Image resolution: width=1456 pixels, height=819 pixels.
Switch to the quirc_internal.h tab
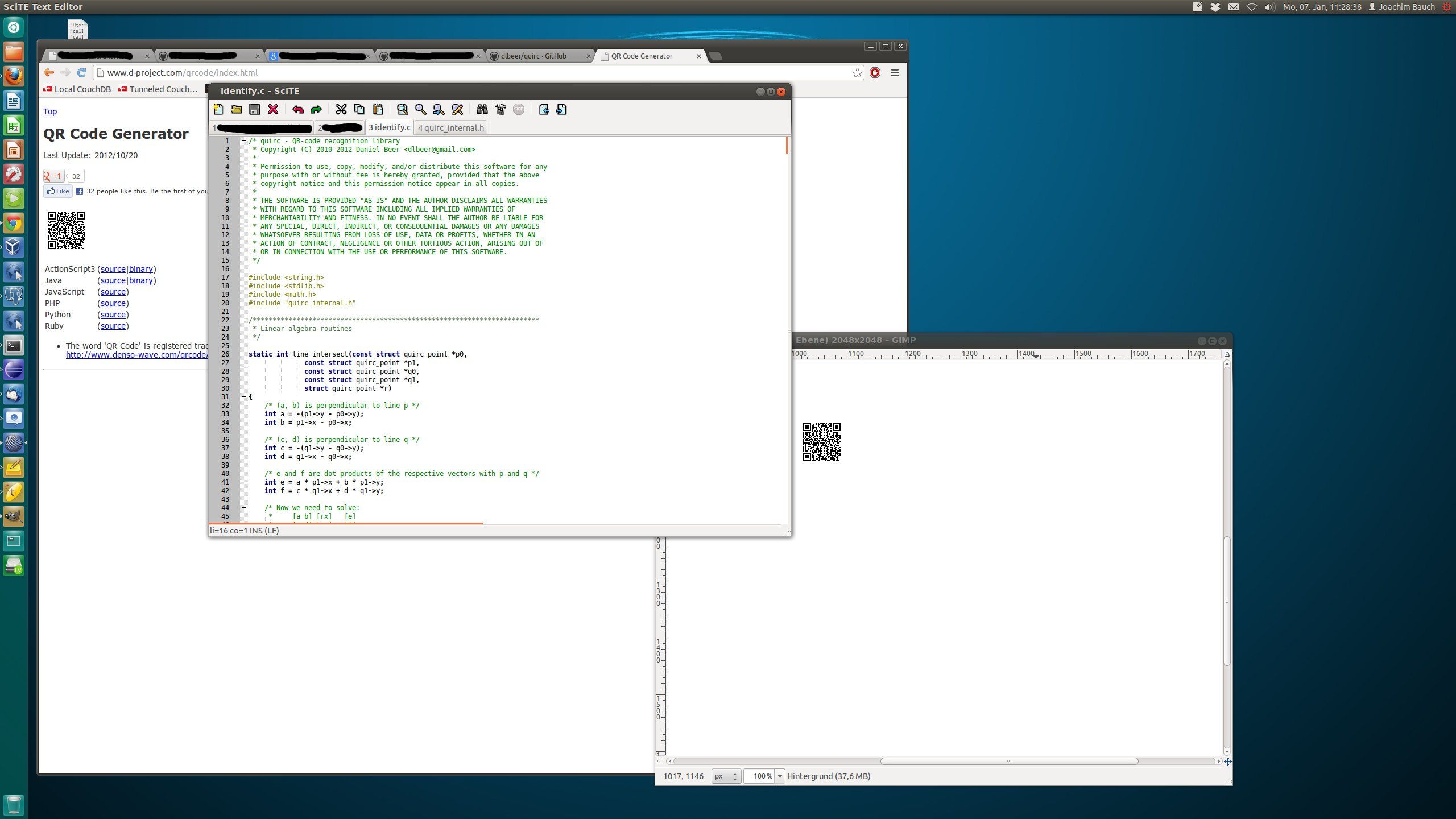[x=450, y=127]
